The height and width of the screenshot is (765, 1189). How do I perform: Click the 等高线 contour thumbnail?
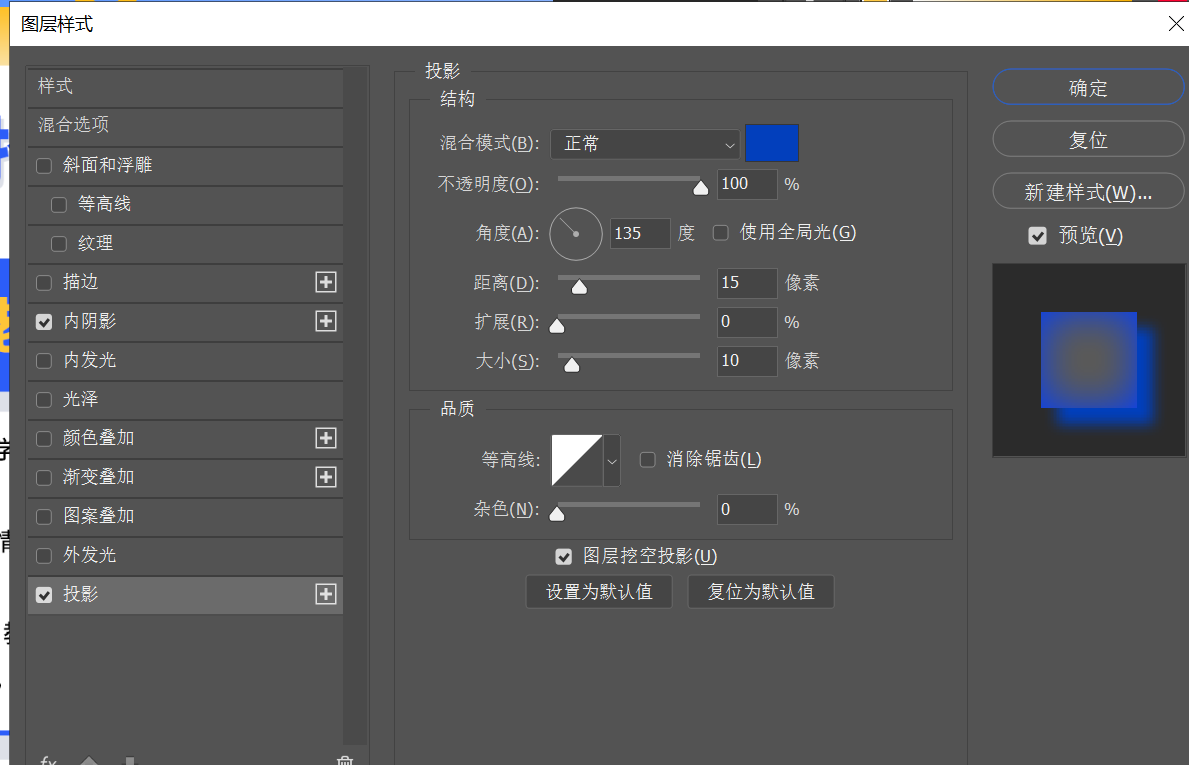point(577,460)
